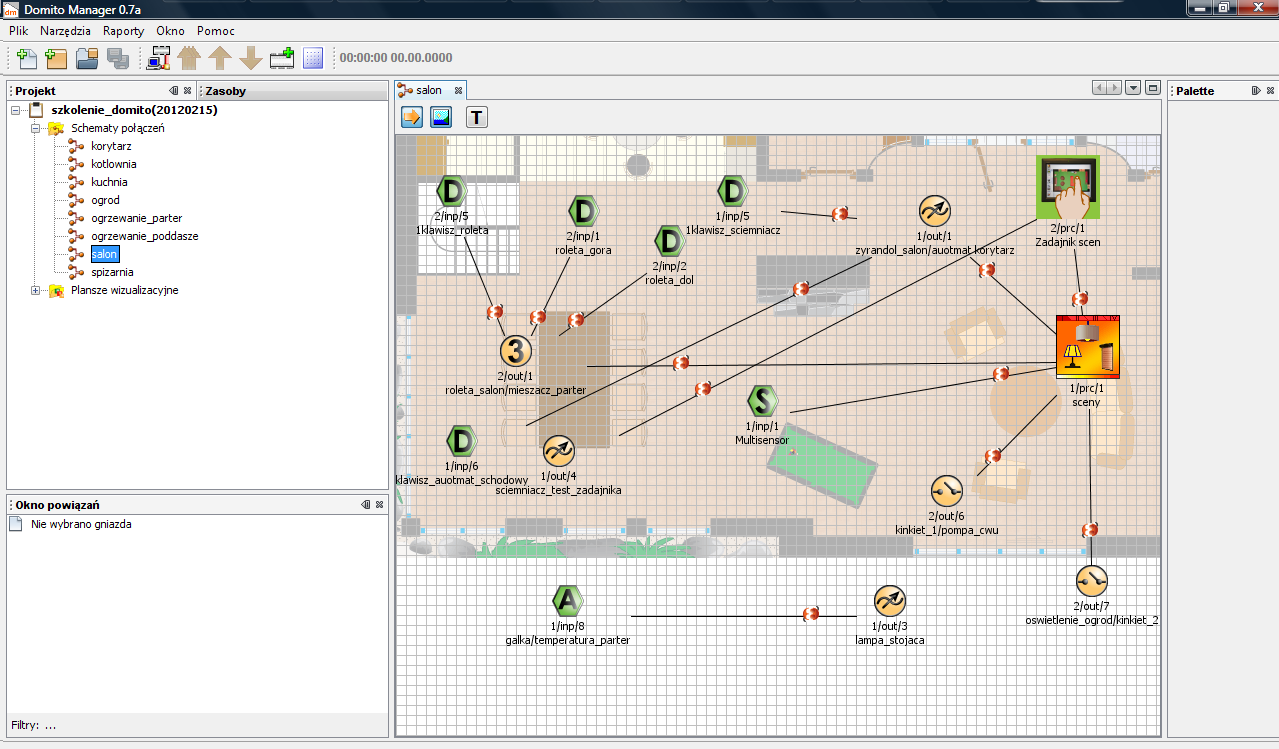This screenshot has width=1279, height=749.
Task: Select the roleta_gora input node icon
Action: point(583,211)
